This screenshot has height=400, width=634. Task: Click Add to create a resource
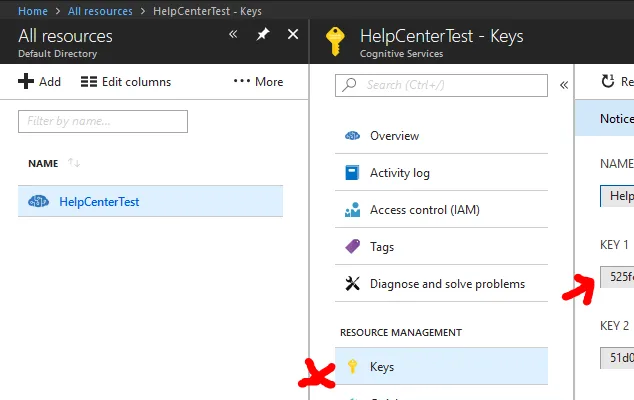tap(40, 81)
